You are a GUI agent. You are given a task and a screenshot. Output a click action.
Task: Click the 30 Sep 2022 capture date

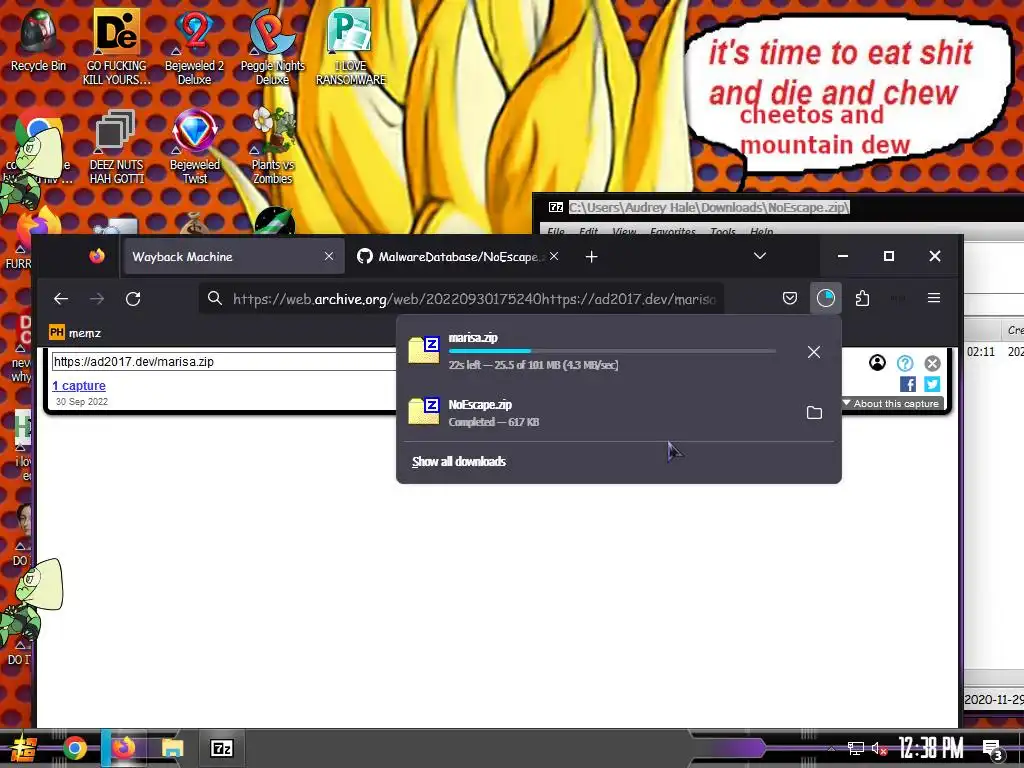(82, 402)
